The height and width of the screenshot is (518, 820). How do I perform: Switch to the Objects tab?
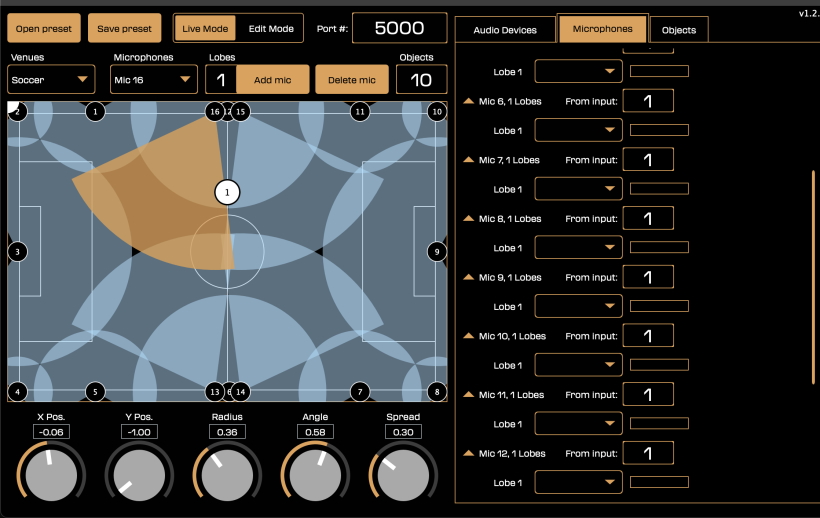pos(679,30)
